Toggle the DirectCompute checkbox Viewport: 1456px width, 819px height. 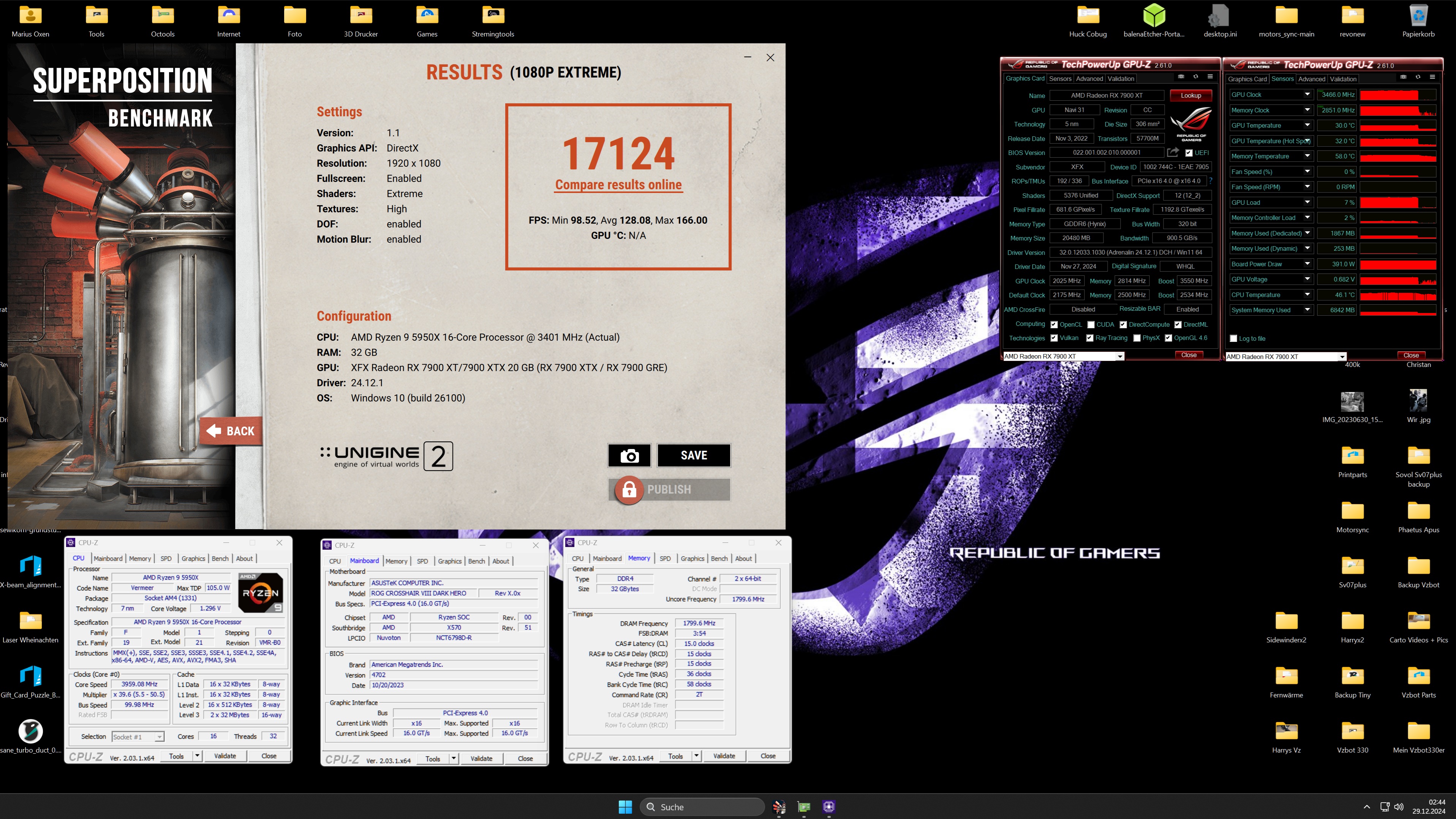click(1123, 325)
